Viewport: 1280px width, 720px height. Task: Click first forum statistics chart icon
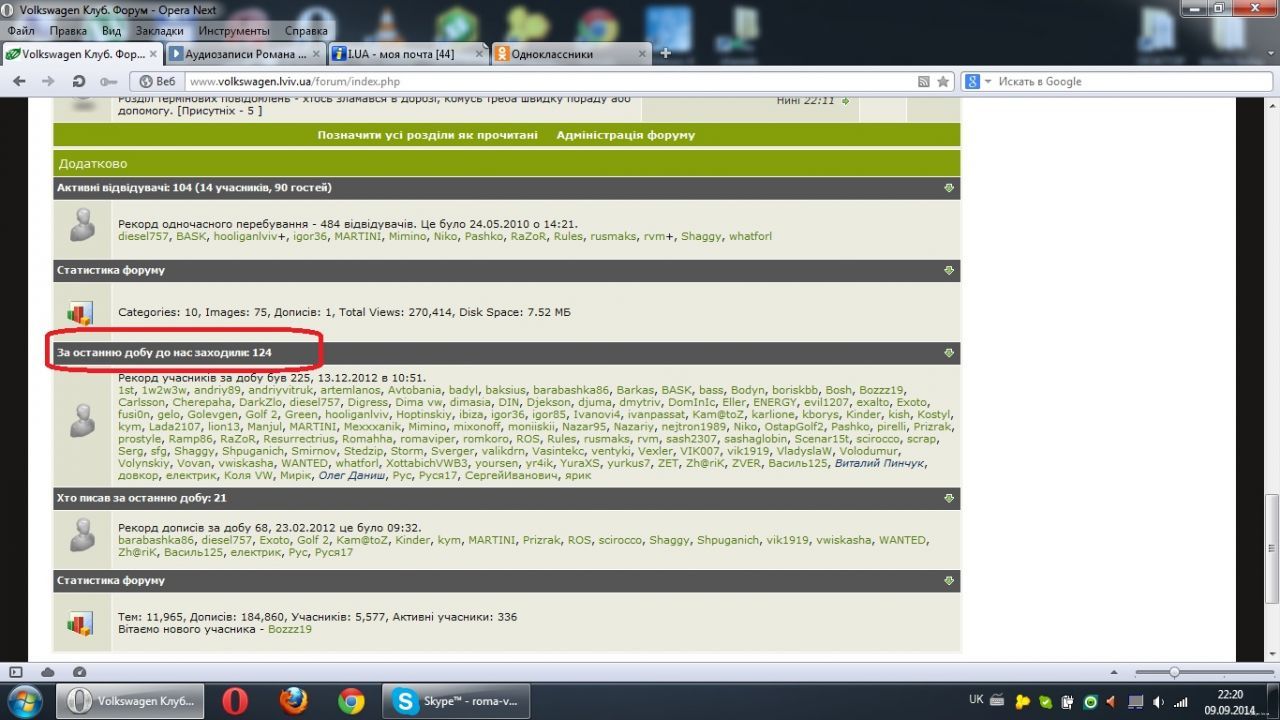point(80,313)
